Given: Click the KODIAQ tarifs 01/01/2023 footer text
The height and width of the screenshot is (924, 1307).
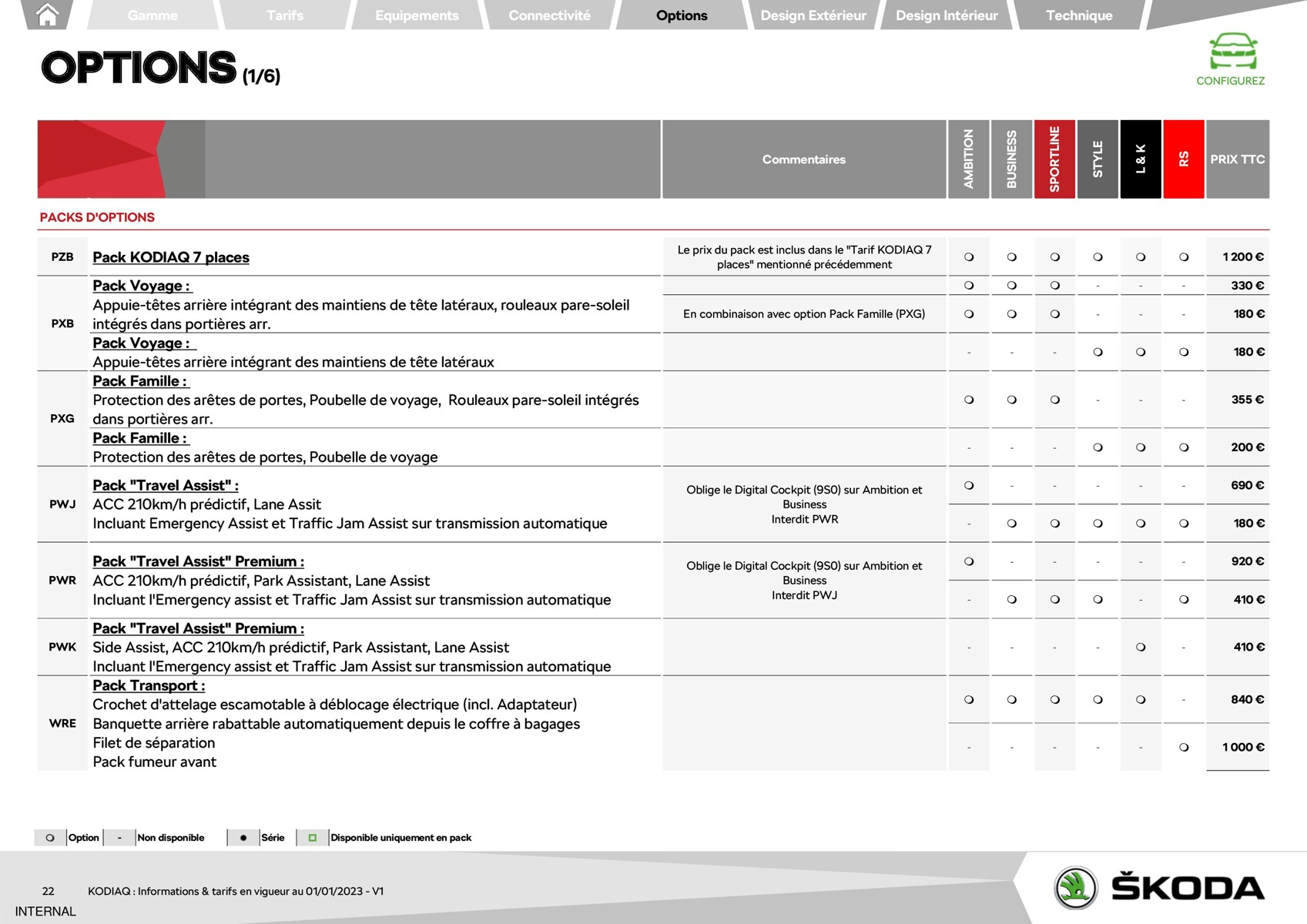Looking at the screenshot, I should click(x=236, y=892).
